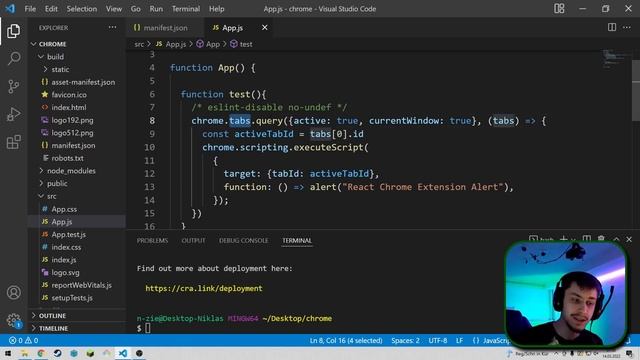Open the Search view in activity bar
The width and height of the screenshot is (640, 360).
coord(13,58)
